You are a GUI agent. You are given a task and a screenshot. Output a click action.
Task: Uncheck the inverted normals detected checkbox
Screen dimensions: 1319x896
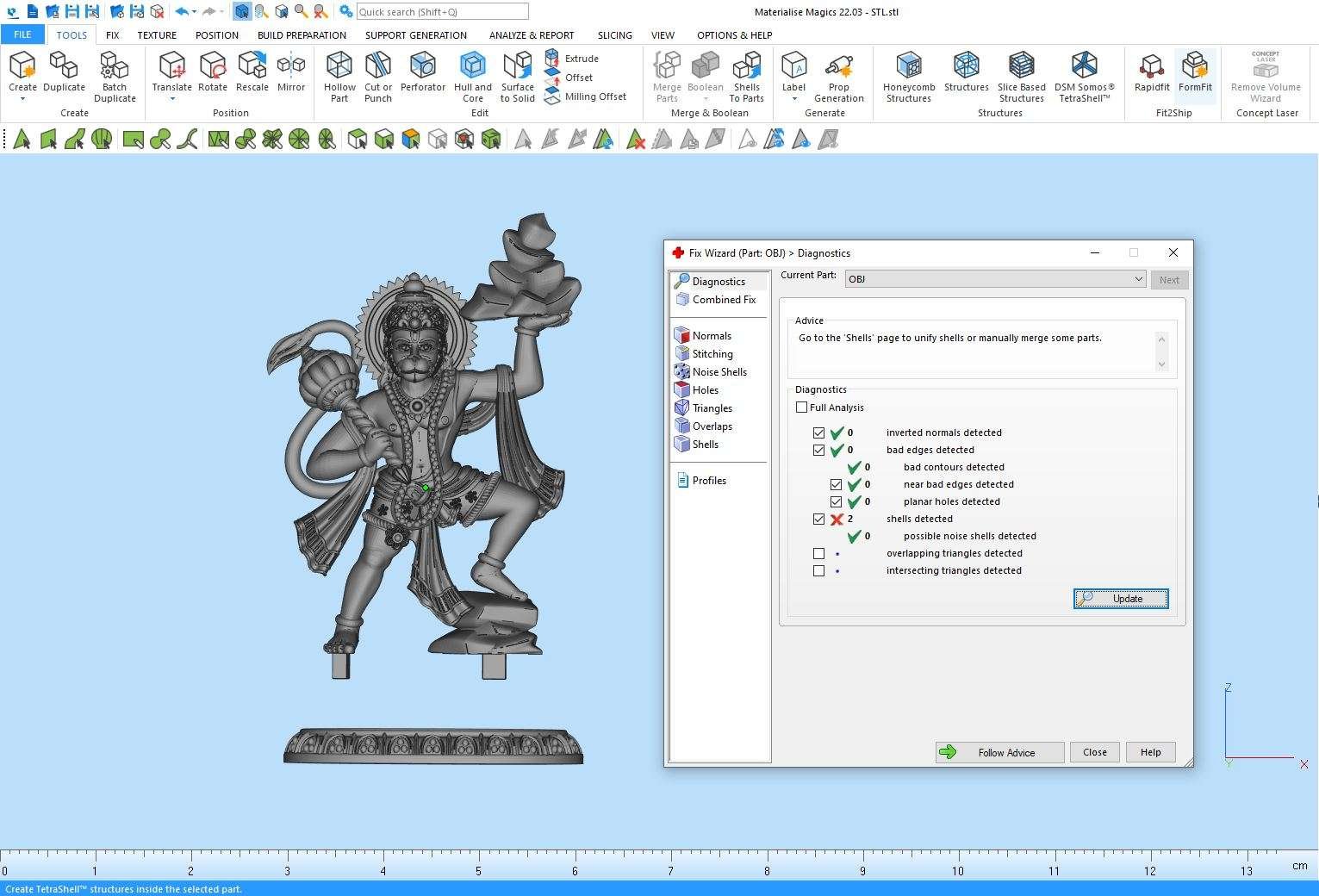click(x=818, y=433)
